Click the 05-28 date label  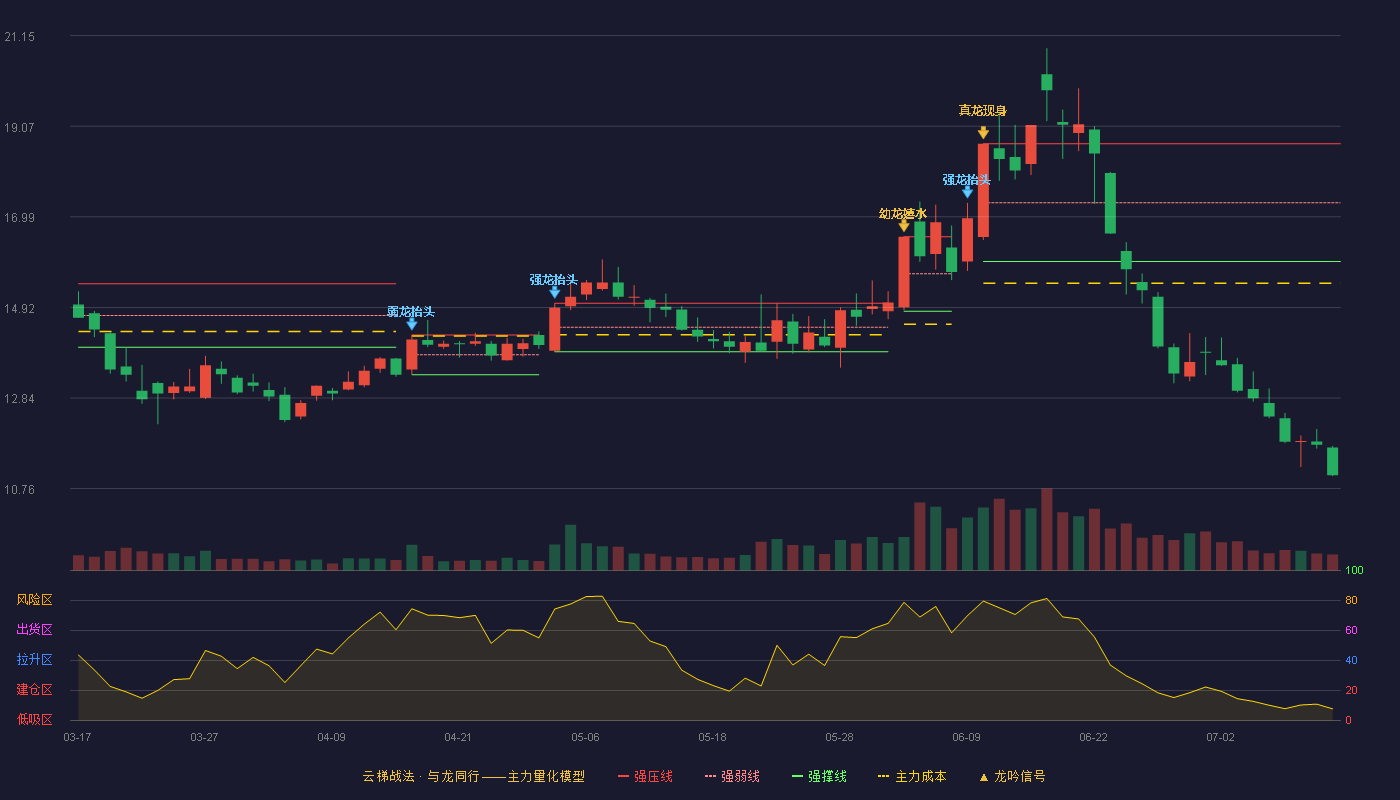[839, 737]
